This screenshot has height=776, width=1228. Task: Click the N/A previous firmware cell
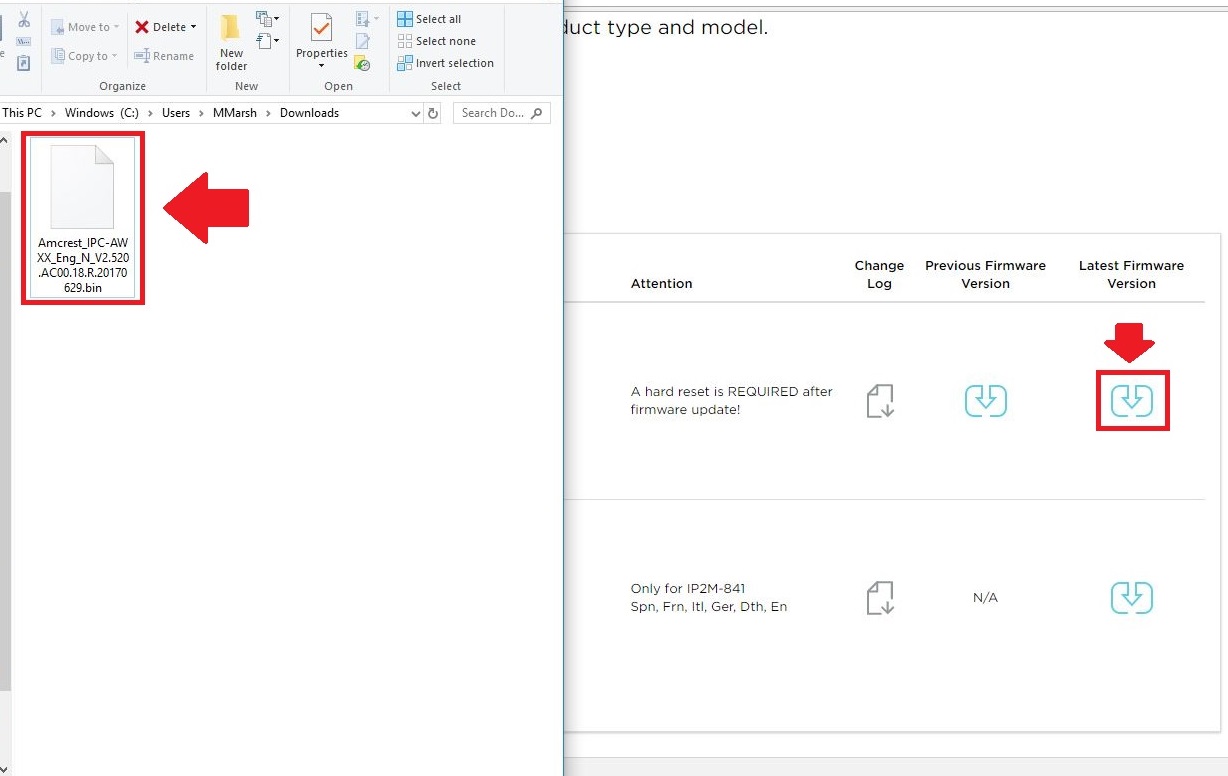(x=985, y=597)
